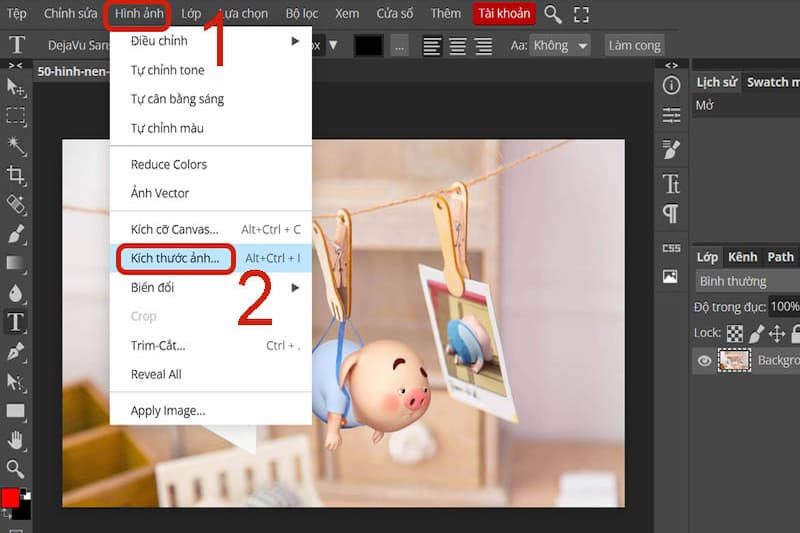Select Tự chỉnh tone menu entry
Screen dimensions: 800x533
click(211, 70)
